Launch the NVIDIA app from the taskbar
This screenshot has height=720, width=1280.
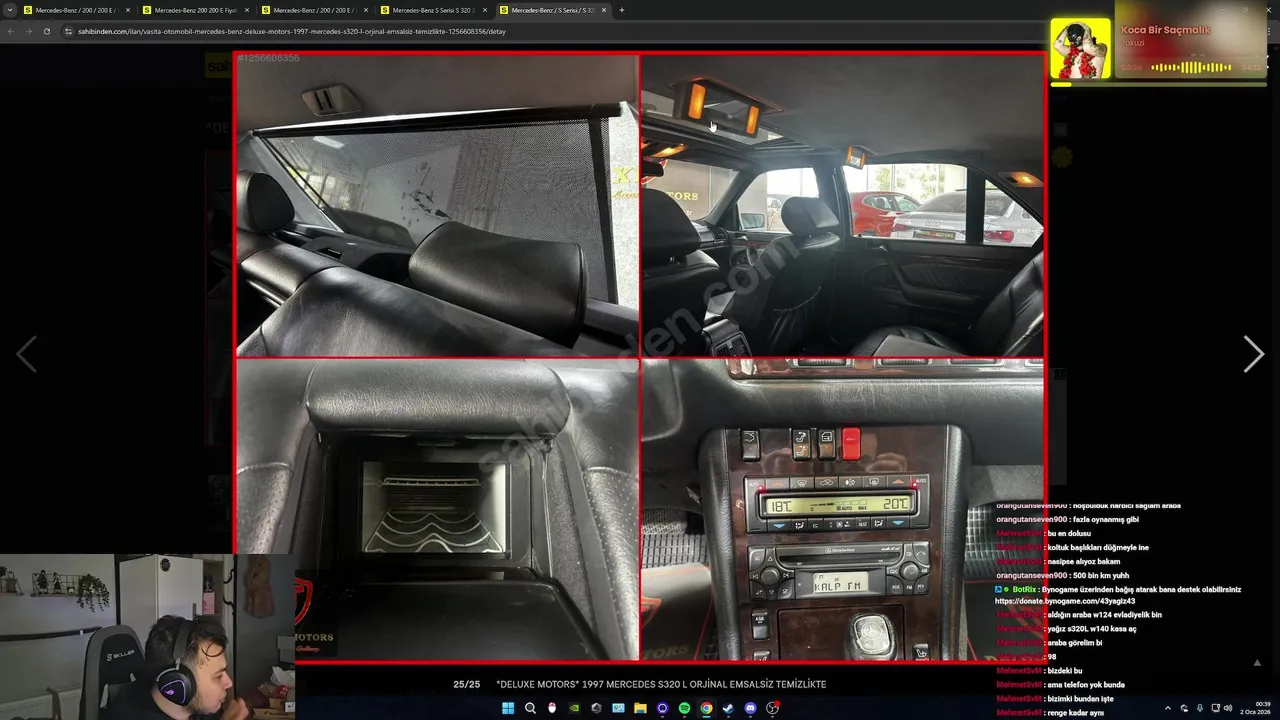pyautogui.click(x=574, y=708)
